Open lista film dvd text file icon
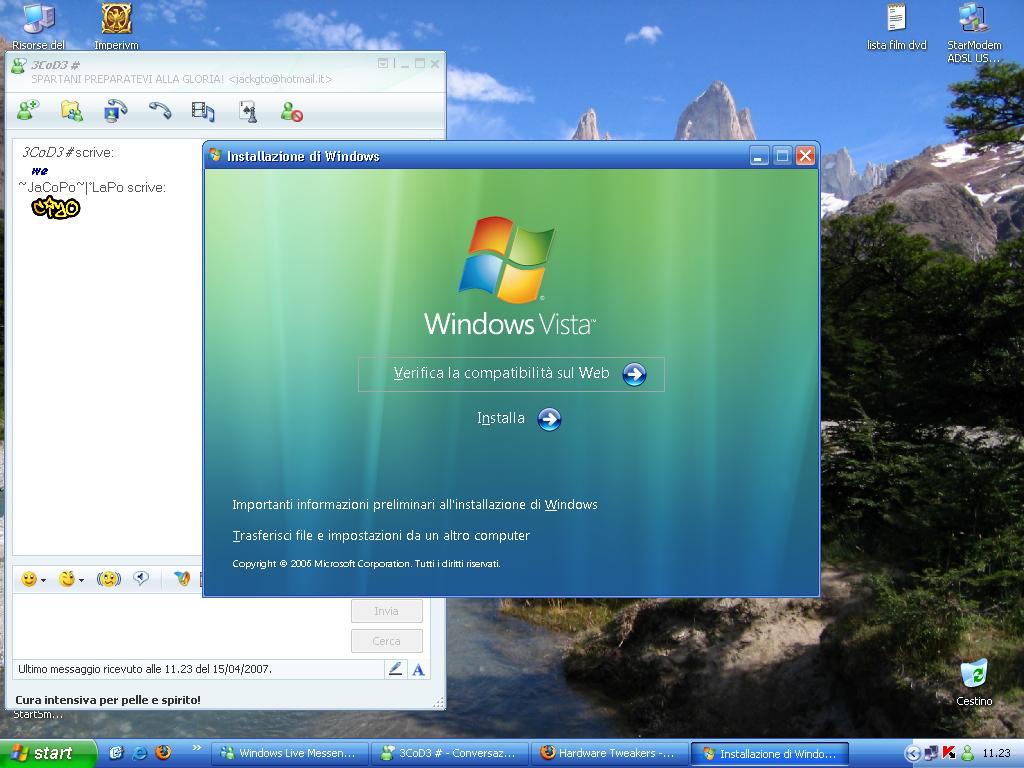 897,27
